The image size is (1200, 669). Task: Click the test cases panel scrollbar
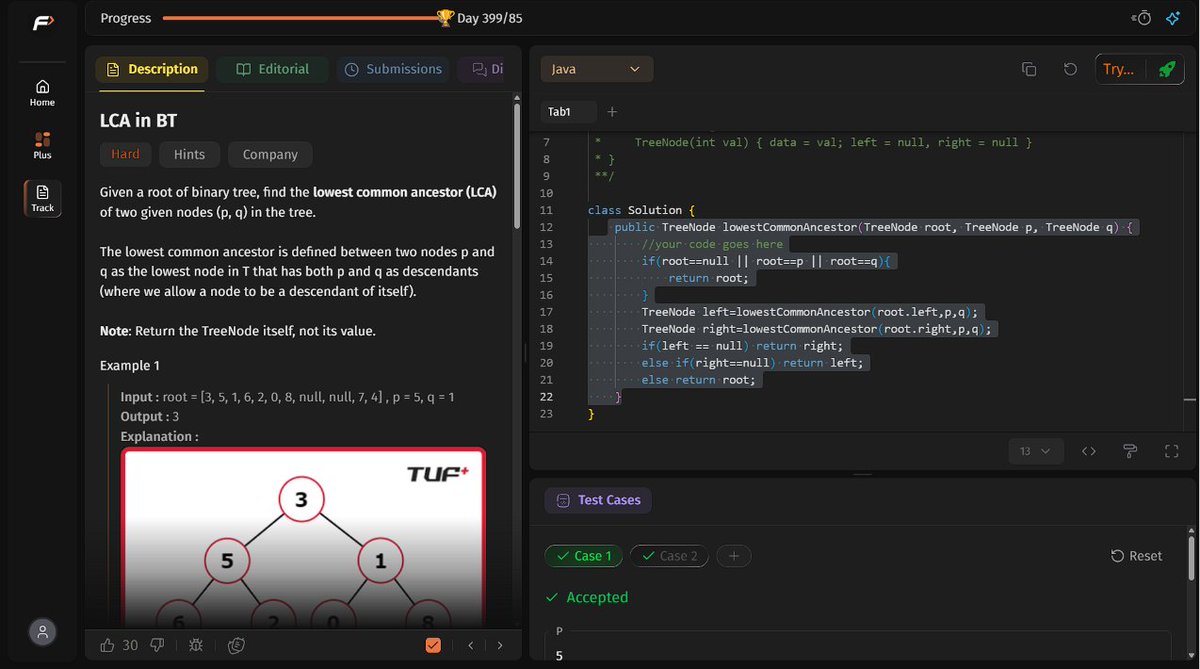tap(1190, 556)
